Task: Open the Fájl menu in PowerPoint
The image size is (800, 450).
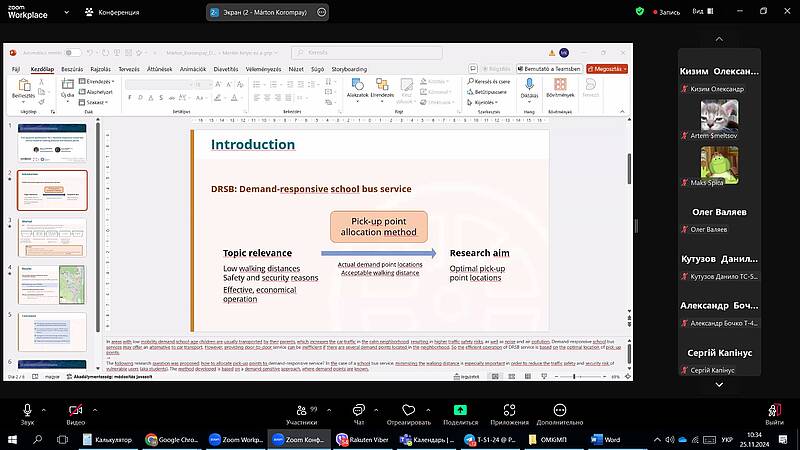Action: point(16,69)
